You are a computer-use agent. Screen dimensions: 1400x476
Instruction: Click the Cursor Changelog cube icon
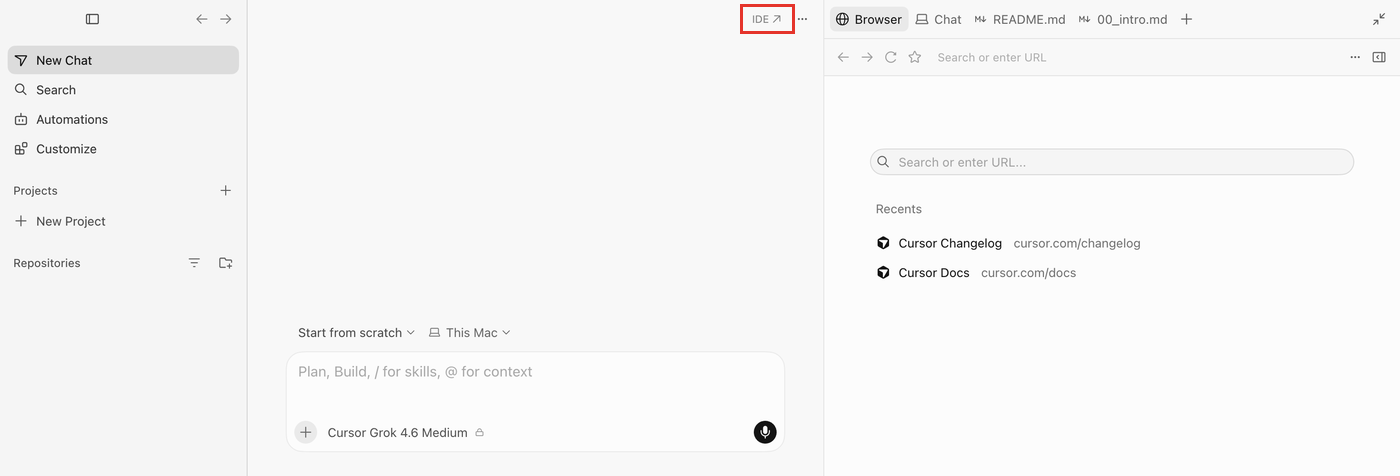point(883,243)
